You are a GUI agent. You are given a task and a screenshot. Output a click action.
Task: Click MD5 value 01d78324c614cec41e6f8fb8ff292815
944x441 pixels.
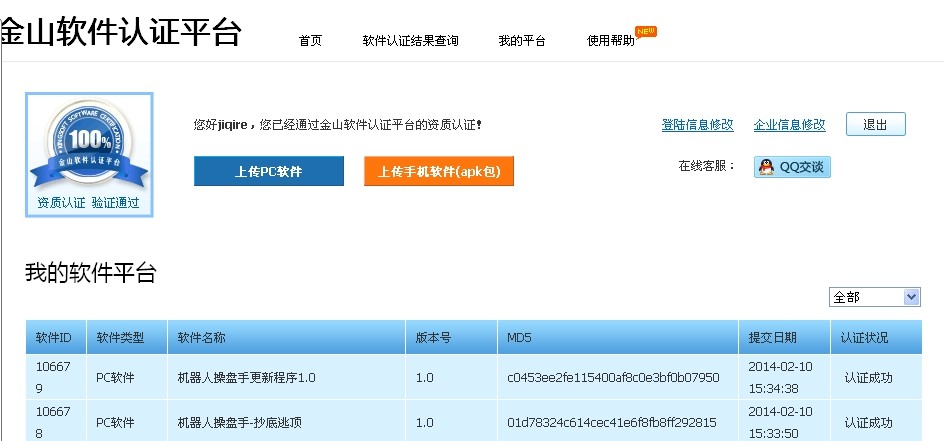tap(612, 423)
